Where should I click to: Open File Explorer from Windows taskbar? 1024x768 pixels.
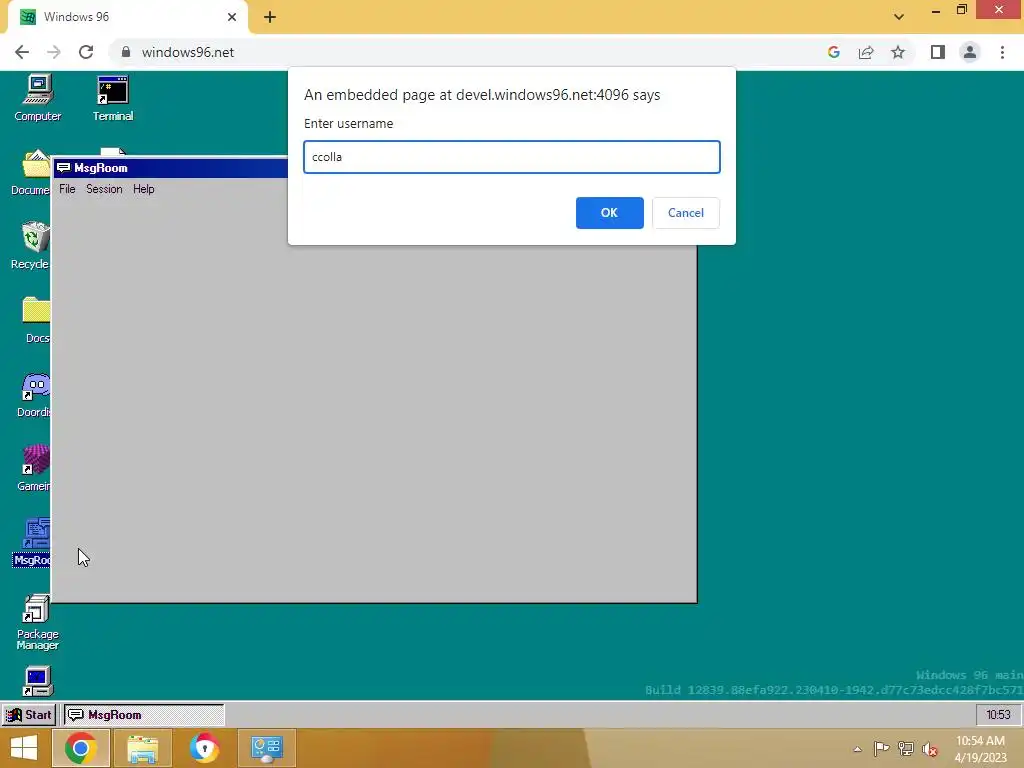pyautogui.click(x=142, y=748)
